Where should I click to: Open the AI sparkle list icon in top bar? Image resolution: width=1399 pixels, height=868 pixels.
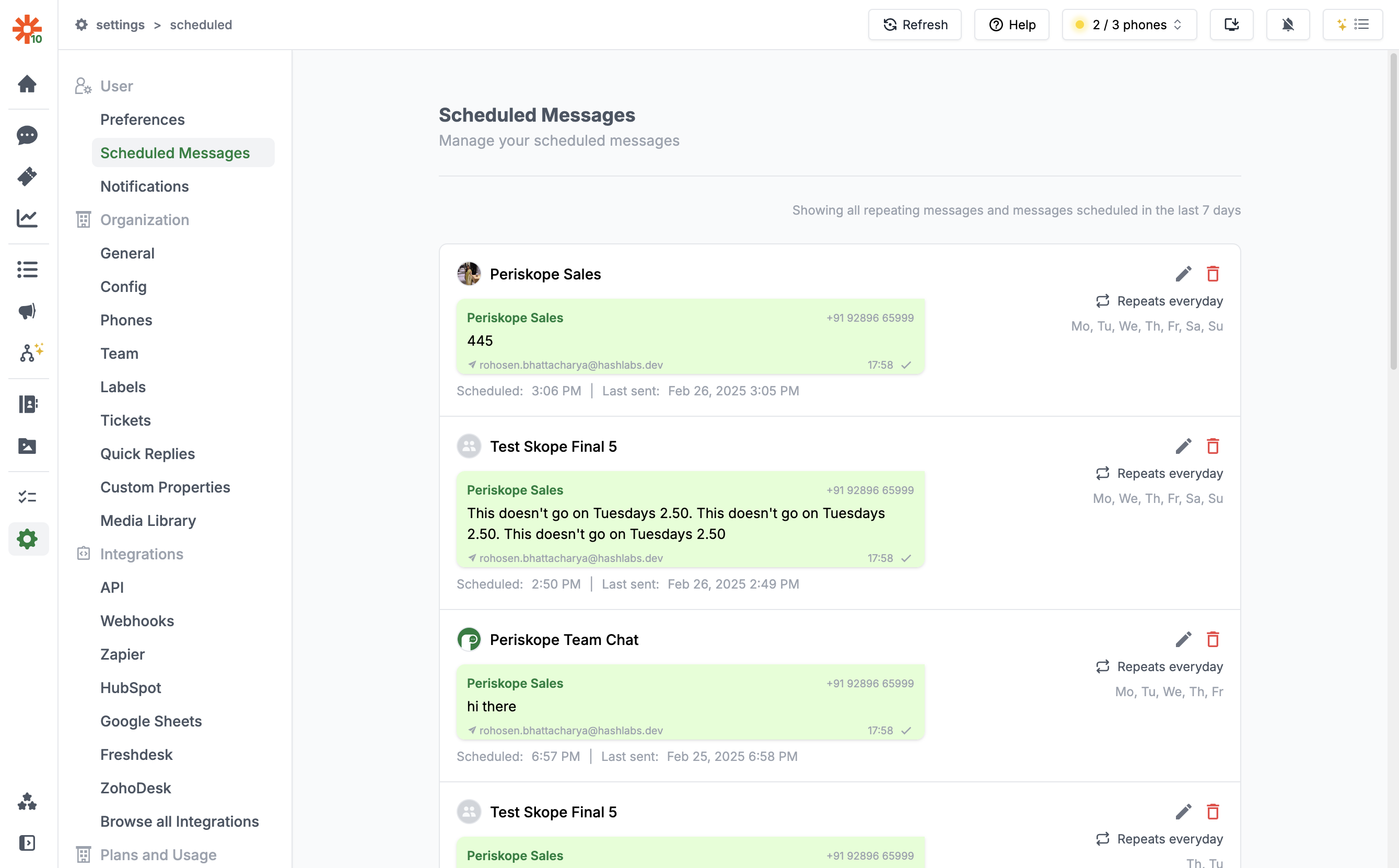pyautogui.click(x=1353, y=25)
